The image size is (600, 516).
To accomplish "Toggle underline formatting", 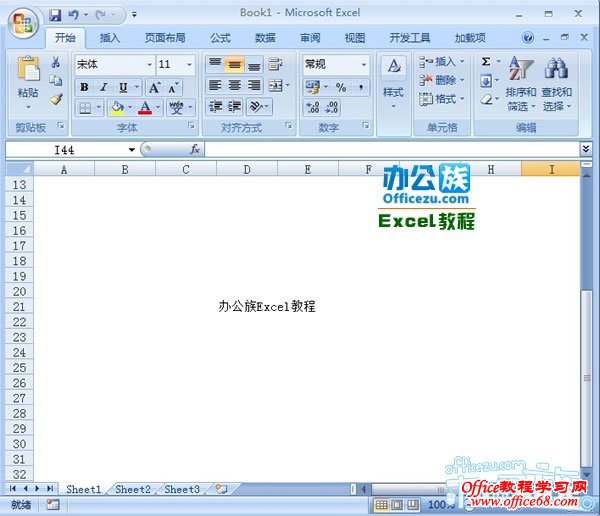I will pos(123,88).
